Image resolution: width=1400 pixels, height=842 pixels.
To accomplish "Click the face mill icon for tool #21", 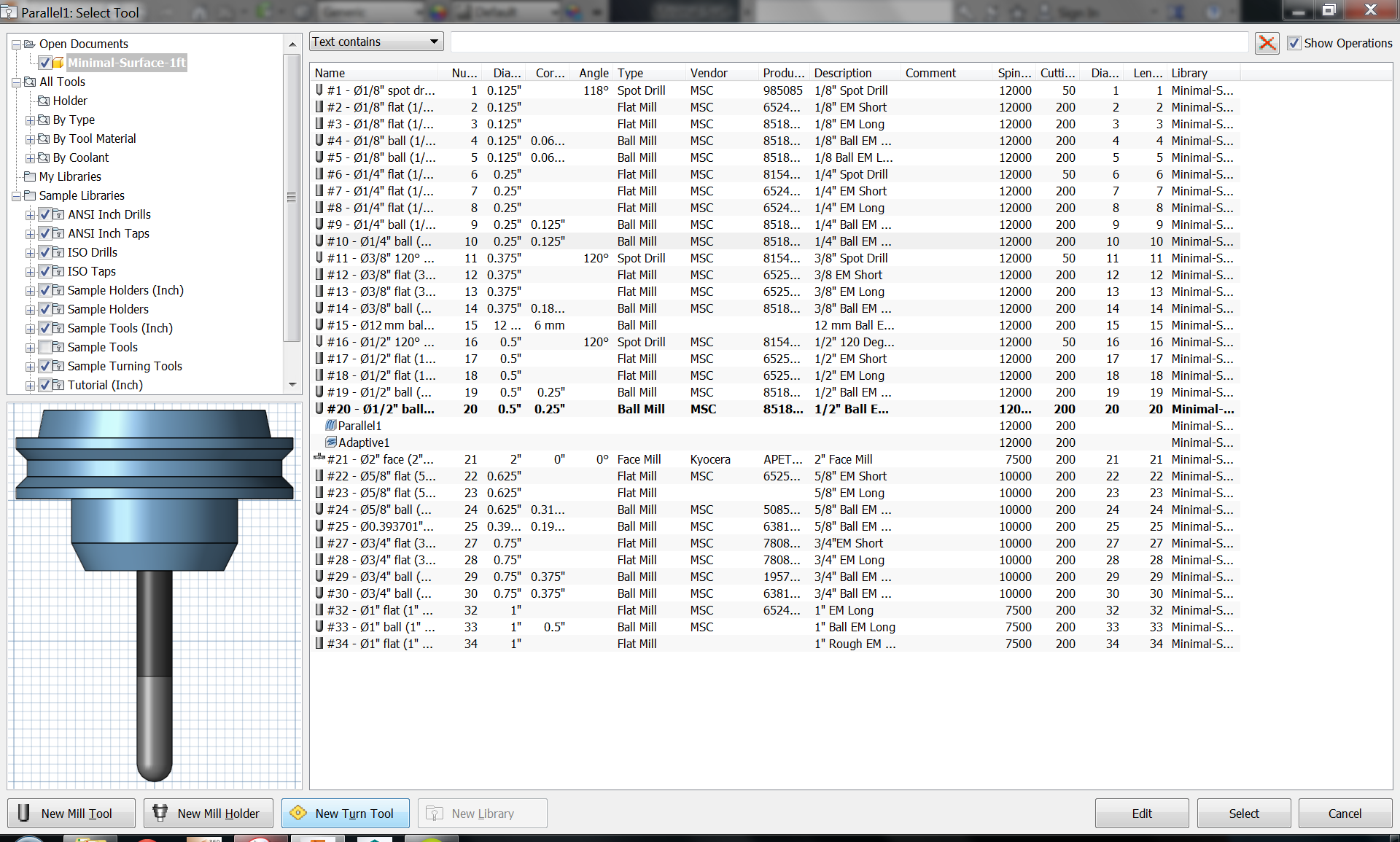I will pos(319,459).
